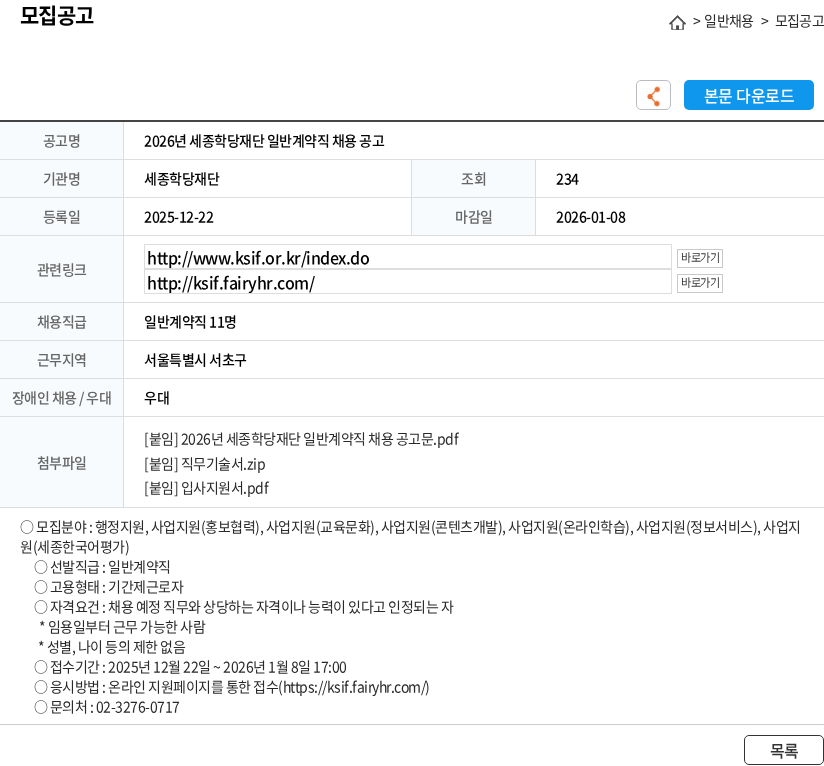Download the post with 본문 다운로드 button
Image resolution: width=824 pixels, height=766 pixels.
click(x=748, y=95)
